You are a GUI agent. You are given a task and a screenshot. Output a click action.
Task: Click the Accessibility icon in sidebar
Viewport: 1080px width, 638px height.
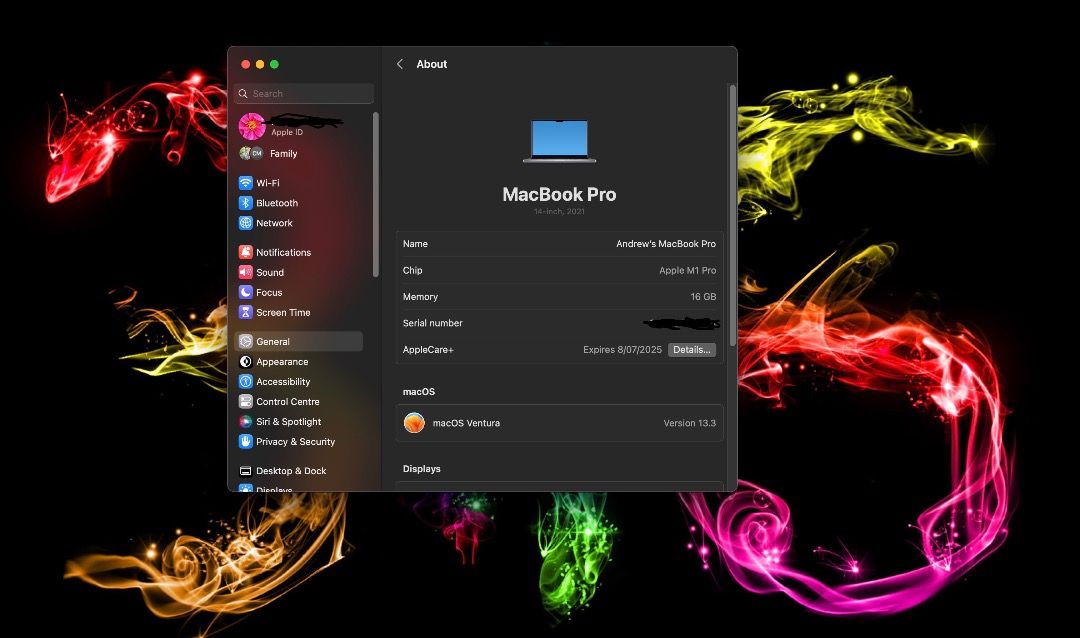246,382
